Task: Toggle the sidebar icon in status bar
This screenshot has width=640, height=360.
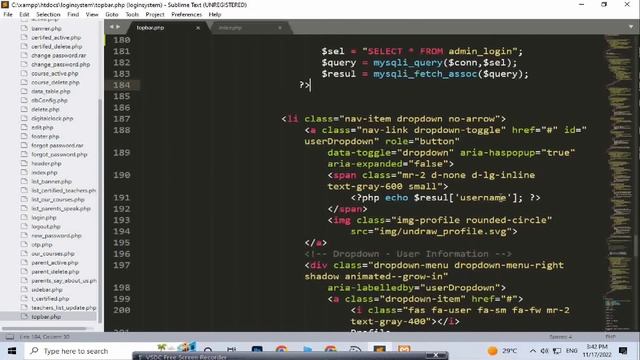Action: (9, 337)
